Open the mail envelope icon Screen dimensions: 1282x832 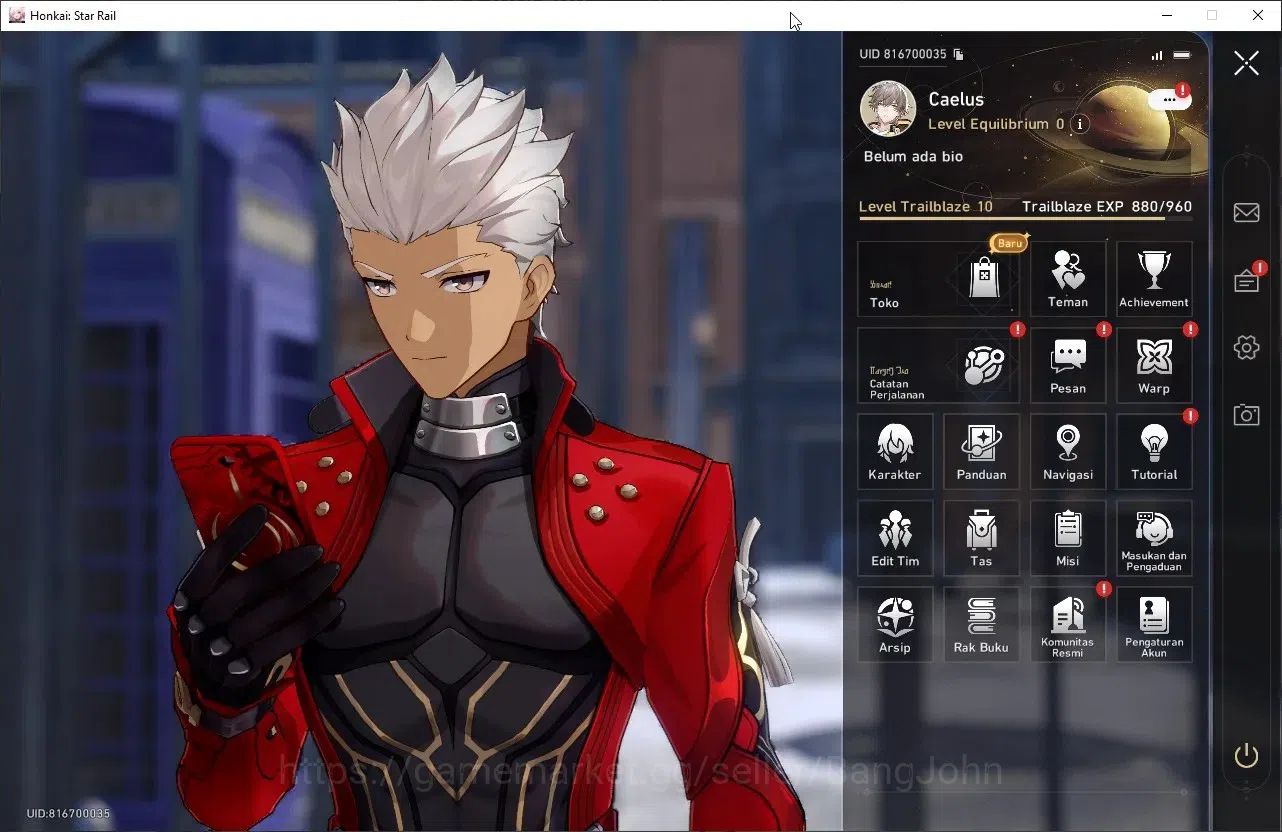tap(1246, 212)
